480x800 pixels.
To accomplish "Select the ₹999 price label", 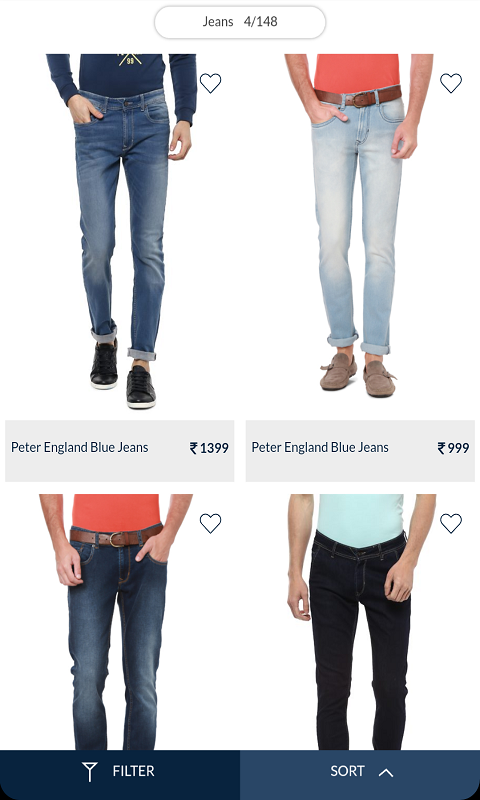I will (x=453, y=448).
